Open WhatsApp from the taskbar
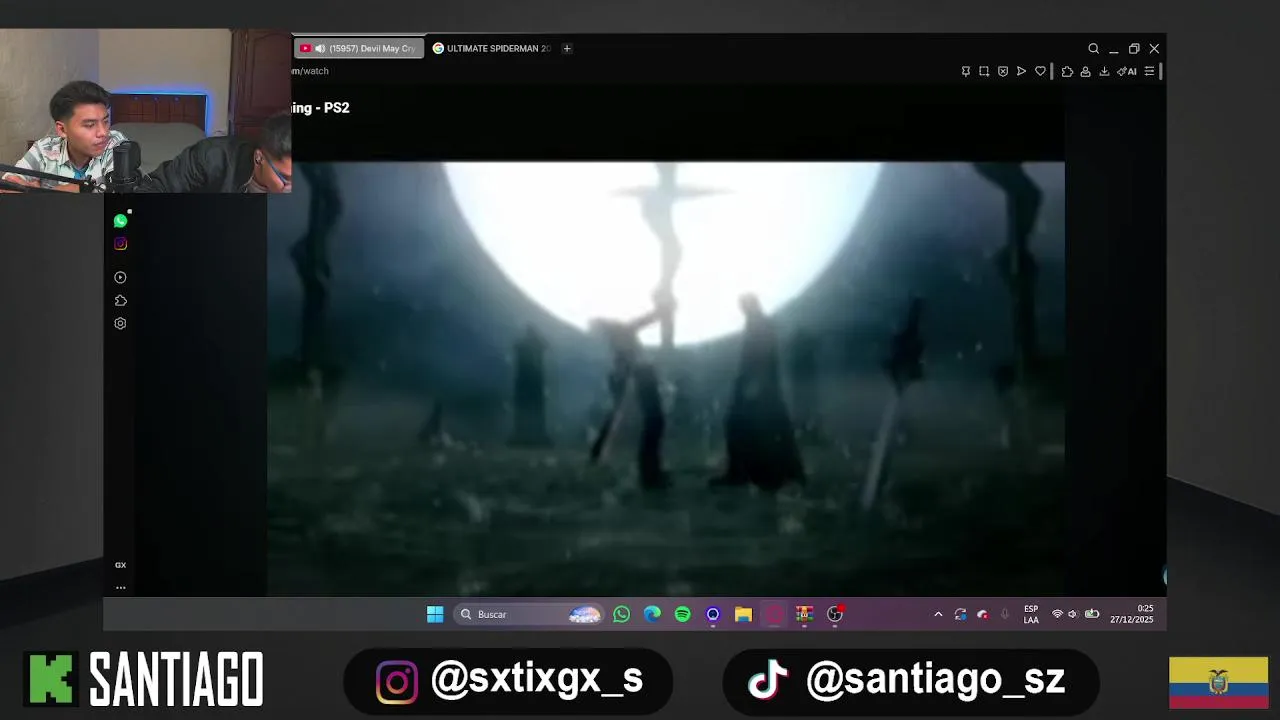The height and width of the screenshot is (720, 1280). click(x=622, y=614)
